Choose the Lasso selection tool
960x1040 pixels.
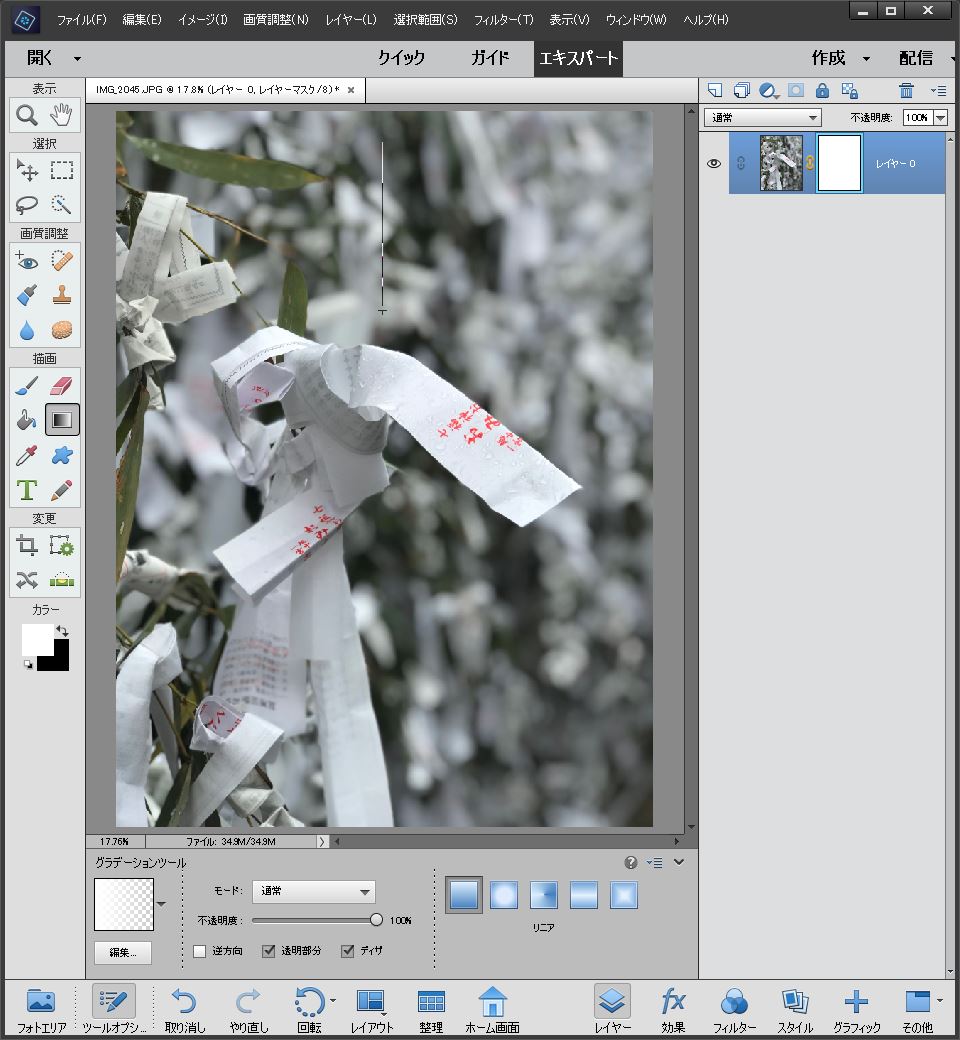pos(27,205)
